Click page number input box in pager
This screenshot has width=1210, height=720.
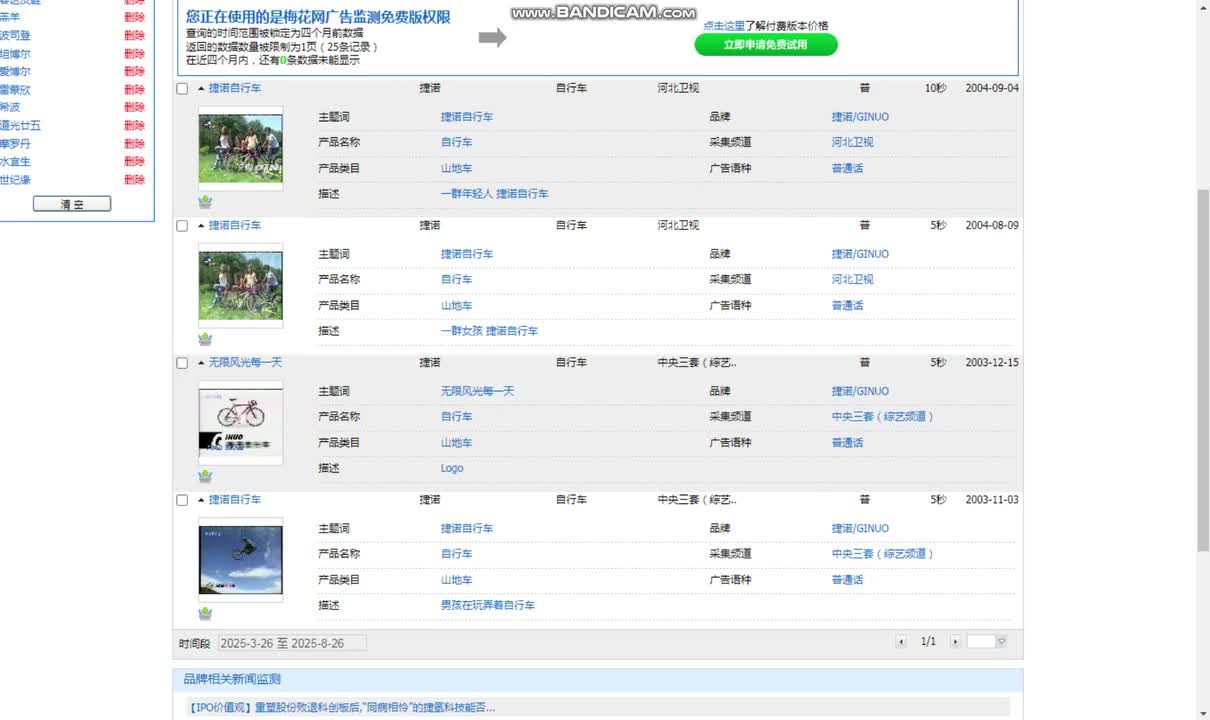981,642
